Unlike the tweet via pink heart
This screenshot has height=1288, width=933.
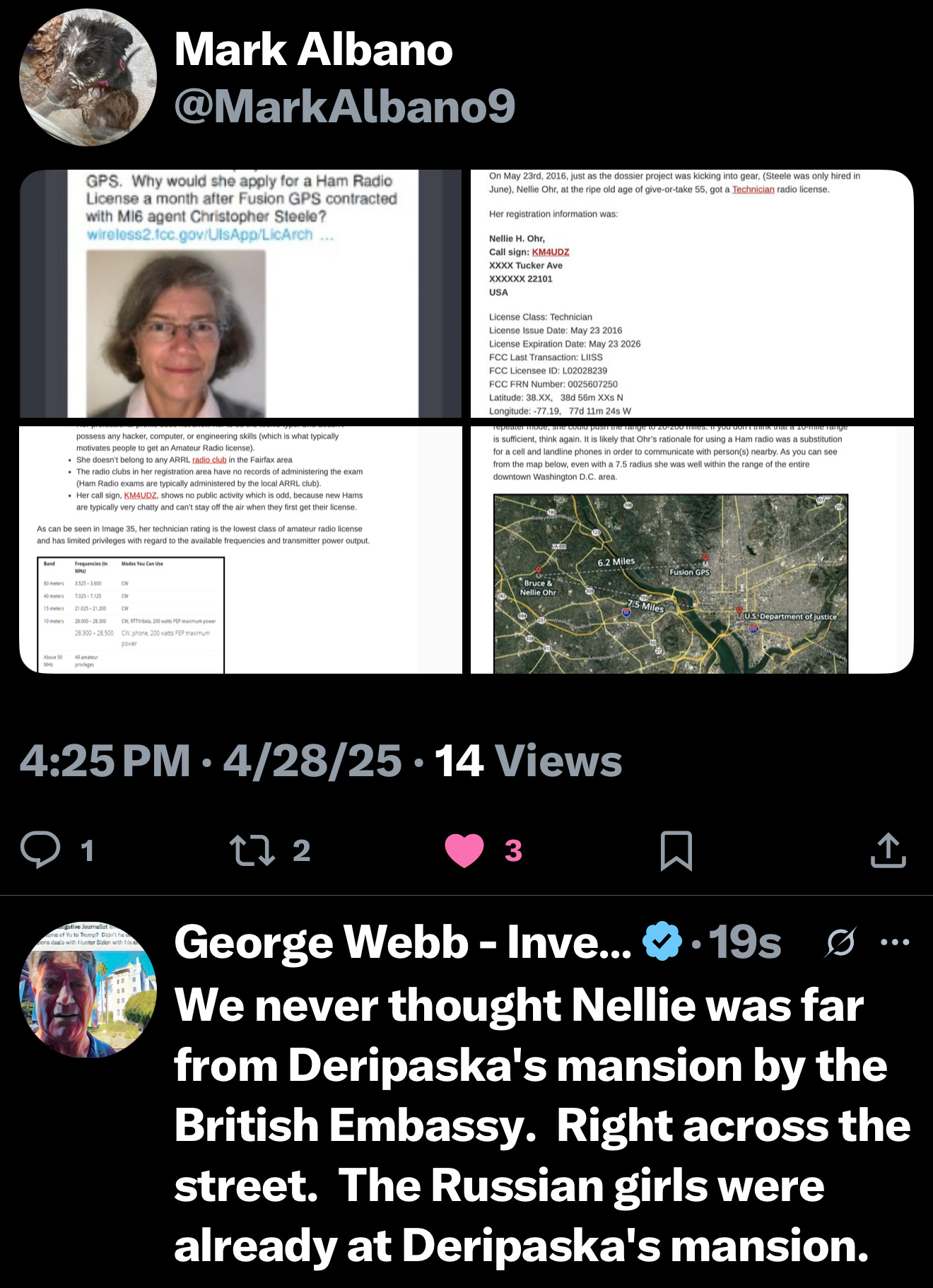click(x=464, y=850)
